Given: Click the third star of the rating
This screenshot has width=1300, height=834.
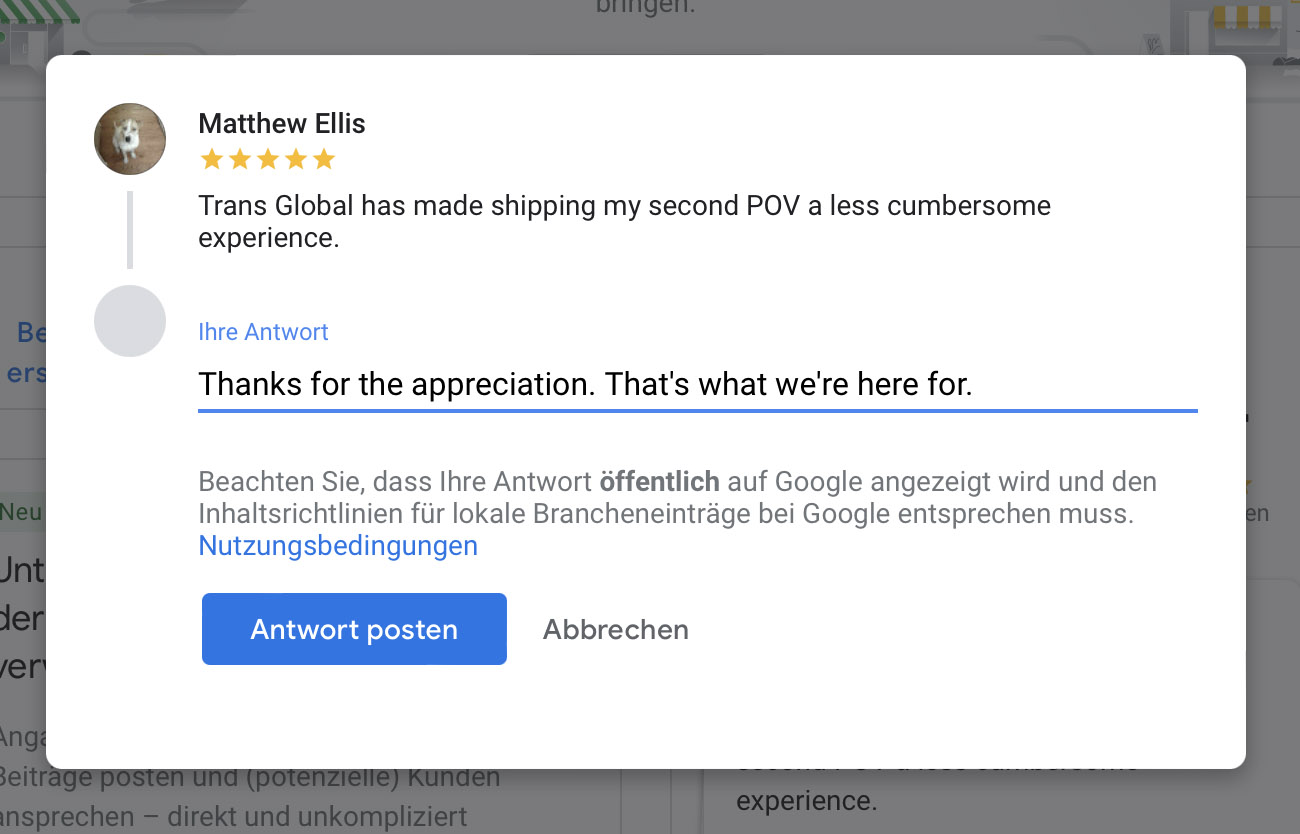Looking at the screenshot, I should click(x=267, y=160).
